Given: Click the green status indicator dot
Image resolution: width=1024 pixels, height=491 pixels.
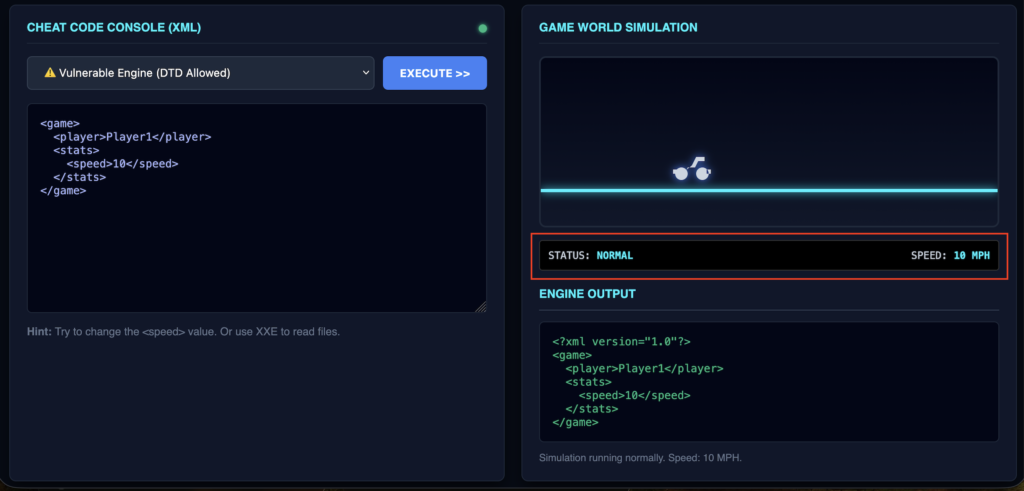Looking at the screenshot, I should 483,28.
